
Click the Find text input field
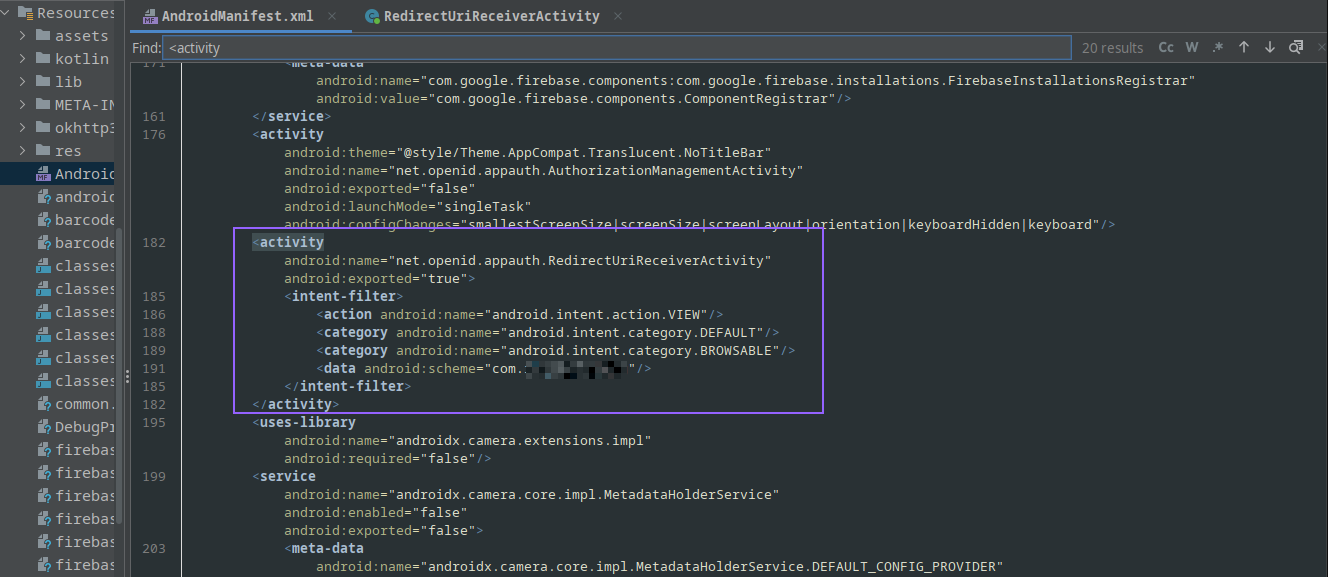click(x=615, y=47)
